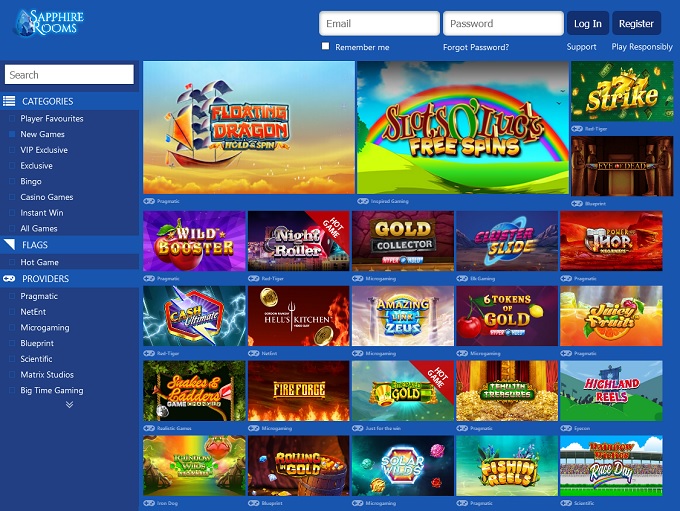Viewport: 680px width, 511px height.
Task: Select the Casino Games category
Action: pos(46,197)
